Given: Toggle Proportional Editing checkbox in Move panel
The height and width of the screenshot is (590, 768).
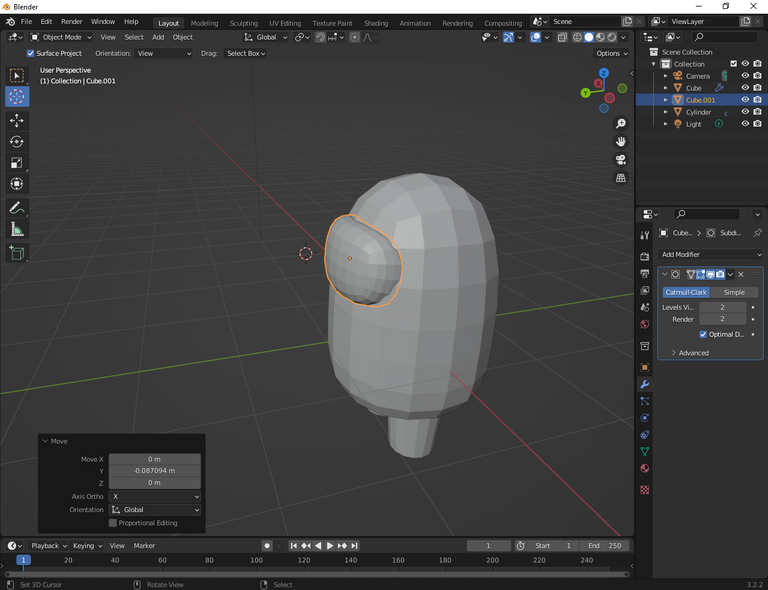Looking at the screenshot, I should pos(113,523).
